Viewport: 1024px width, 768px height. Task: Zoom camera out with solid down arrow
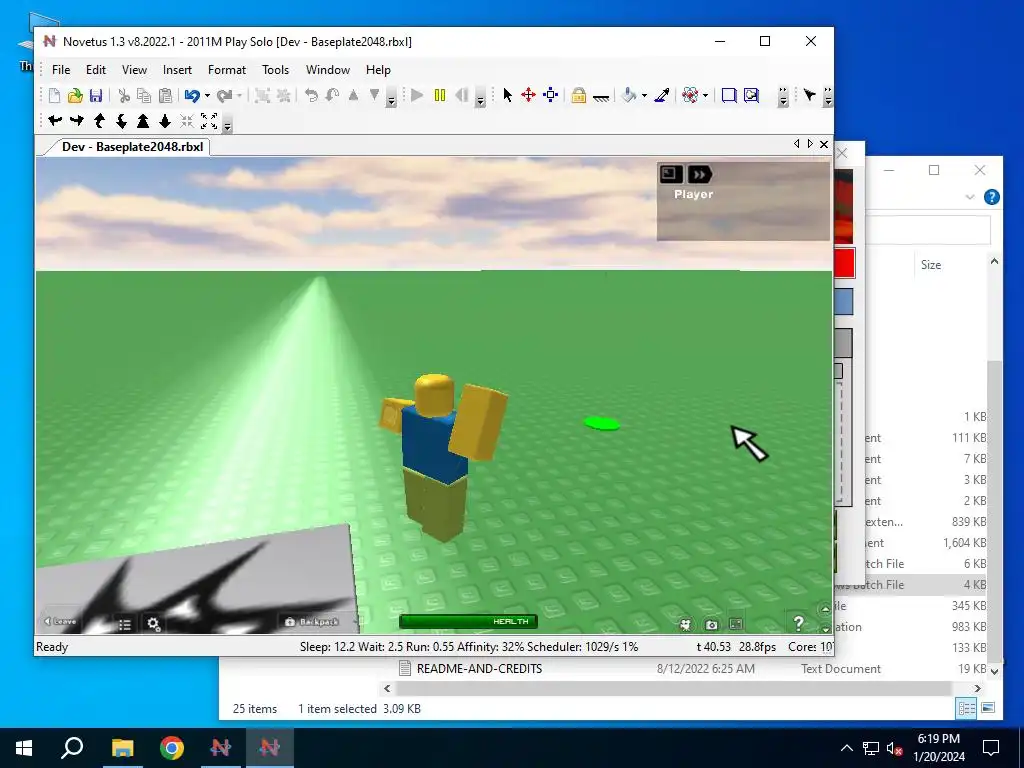tap(165, 121)
